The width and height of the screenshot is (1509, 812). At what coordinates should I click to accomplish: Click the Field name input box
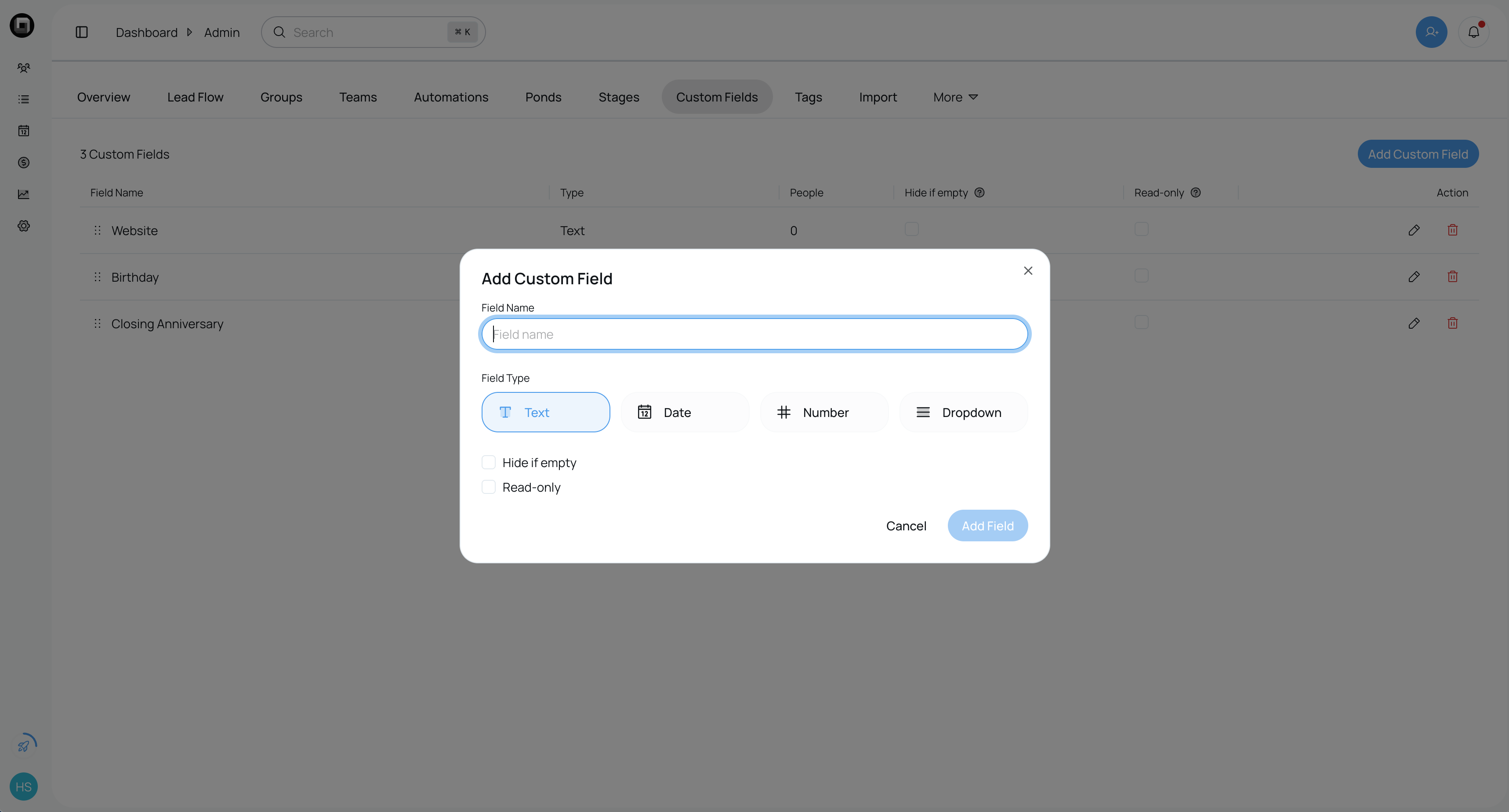[754, 334]
